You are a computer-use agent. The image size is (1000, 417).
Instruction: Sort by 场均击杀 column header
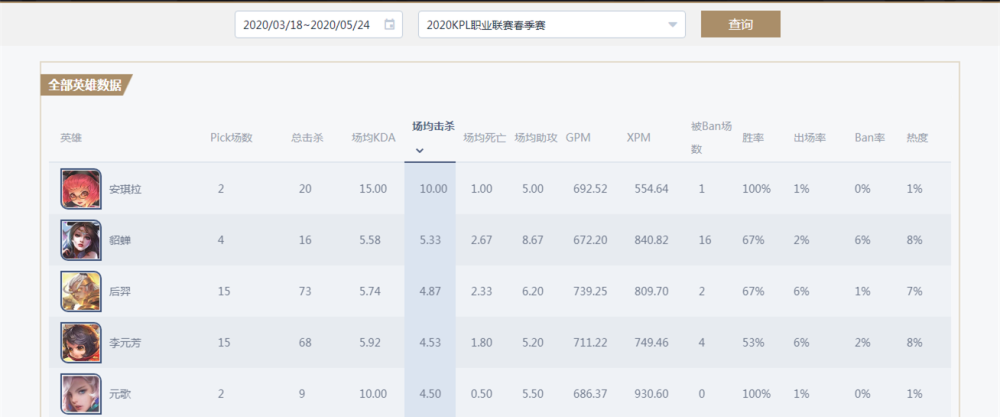click(x=433, y=126)
